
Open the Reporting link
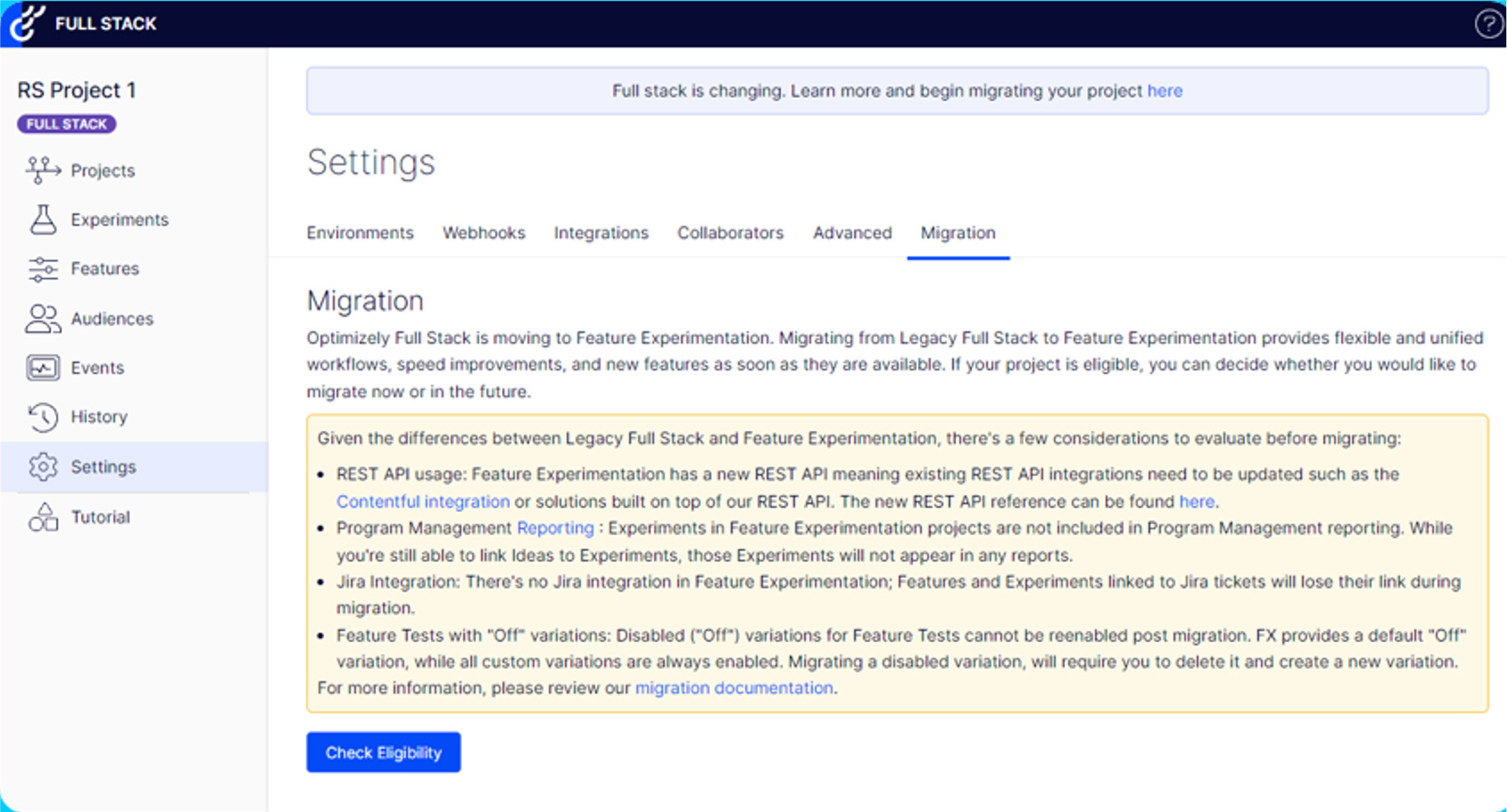pyautogui.click(x=555, y=528)
